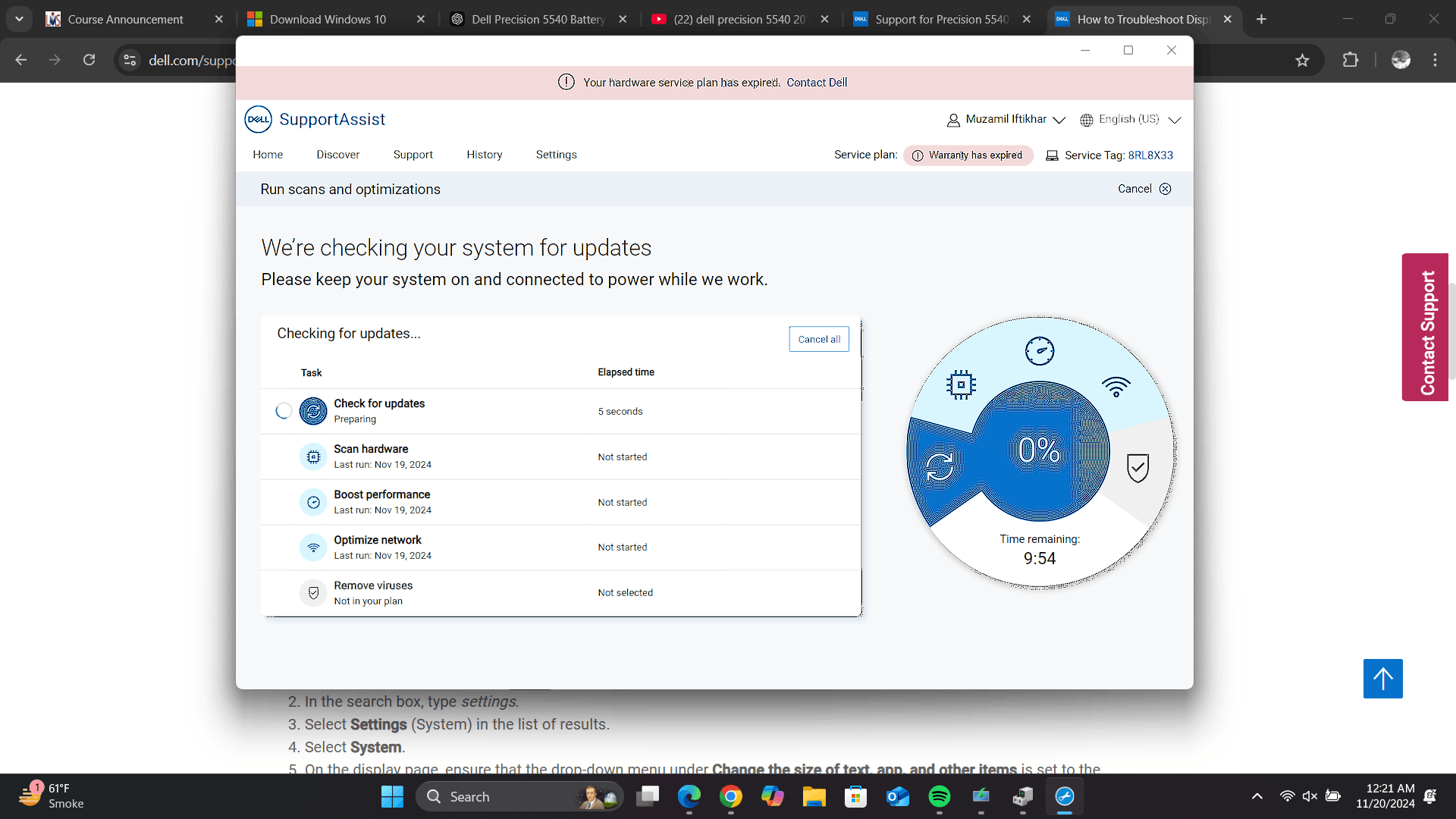
Task: Expand the Muzamil Iftikhar account dropdown
Action: click(1059, 120)
